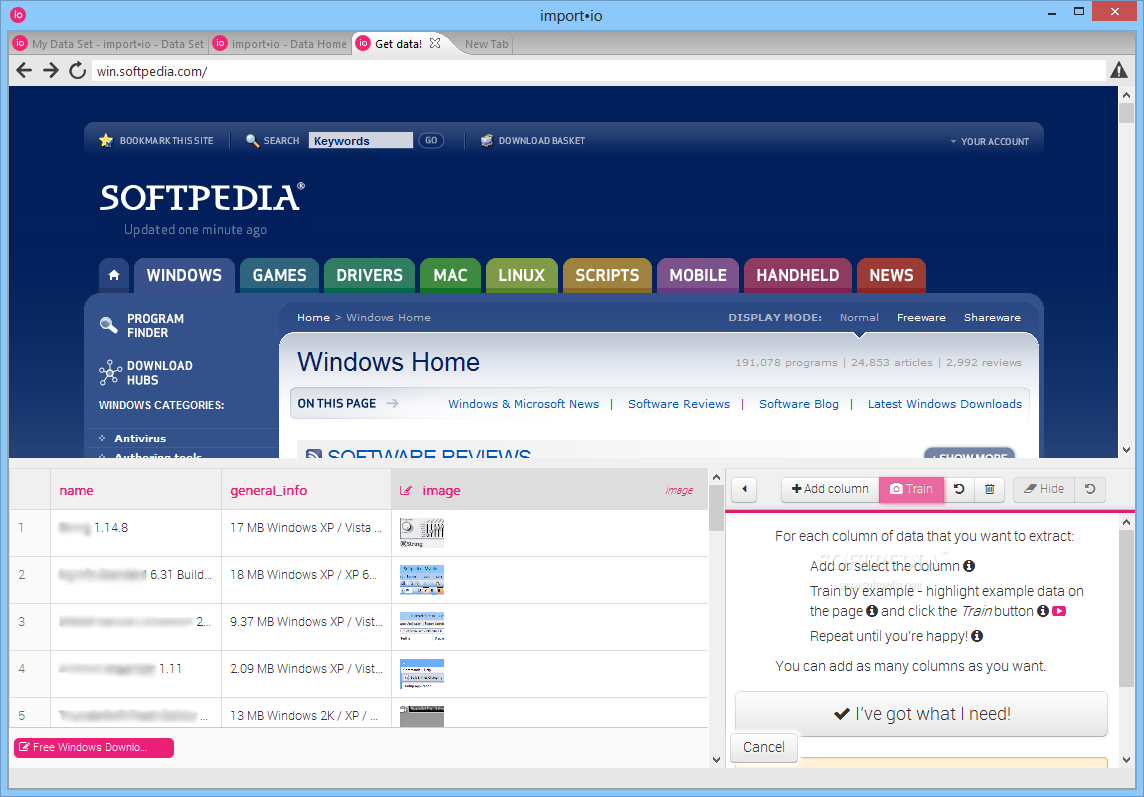Click info icon beside 'Add or select the column'
The image size is (1144, 797).
point(969,566)
